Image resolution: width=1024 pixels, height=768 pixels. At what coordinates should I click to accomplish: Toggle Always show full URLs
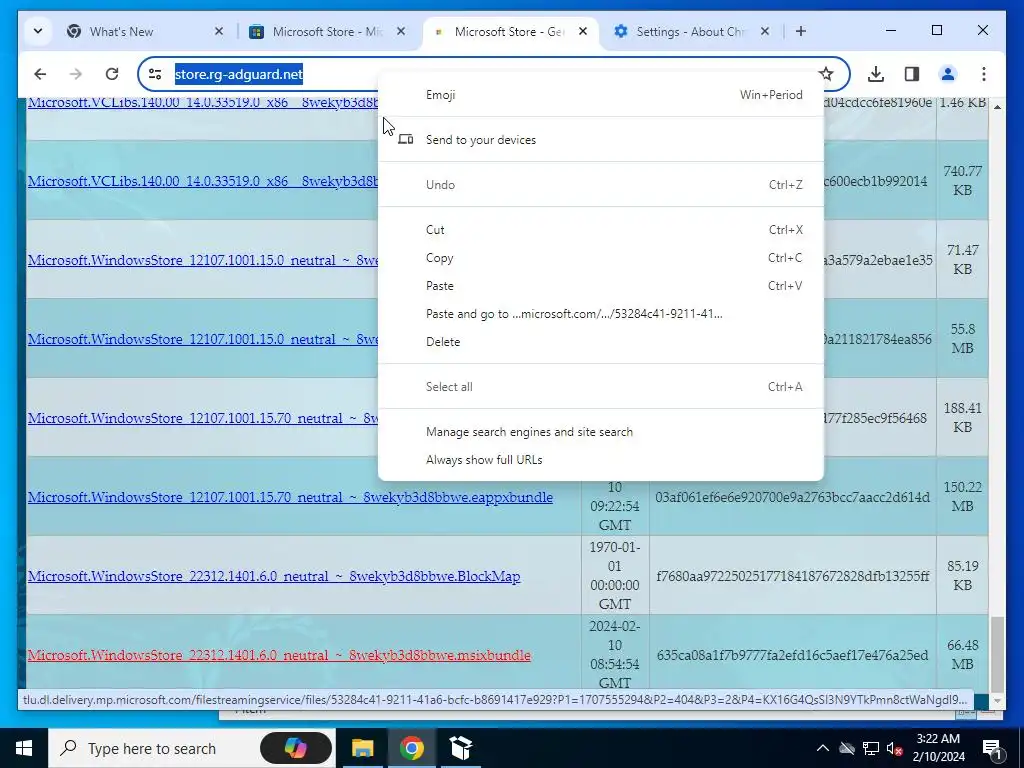coord(601,460)
